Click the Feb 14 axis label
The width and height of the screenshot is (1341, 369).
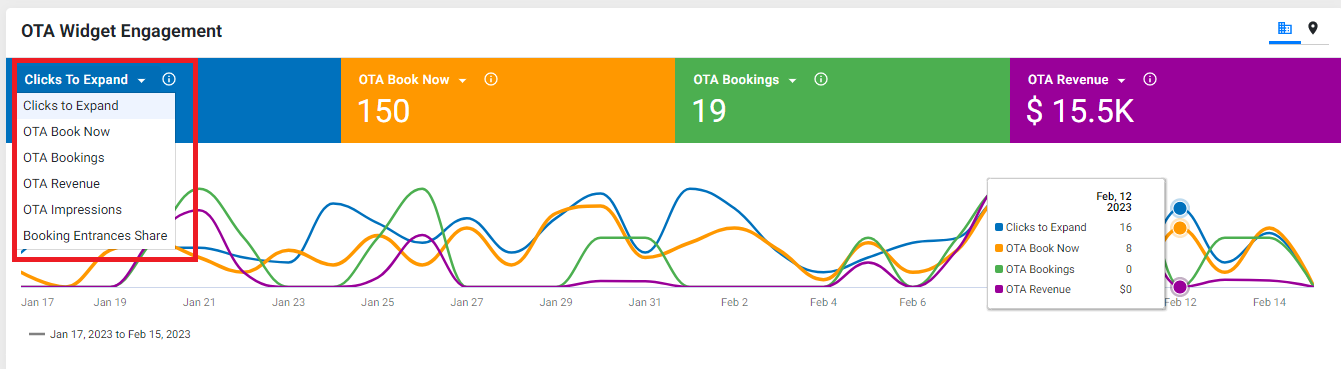[x=1269, y=301]
